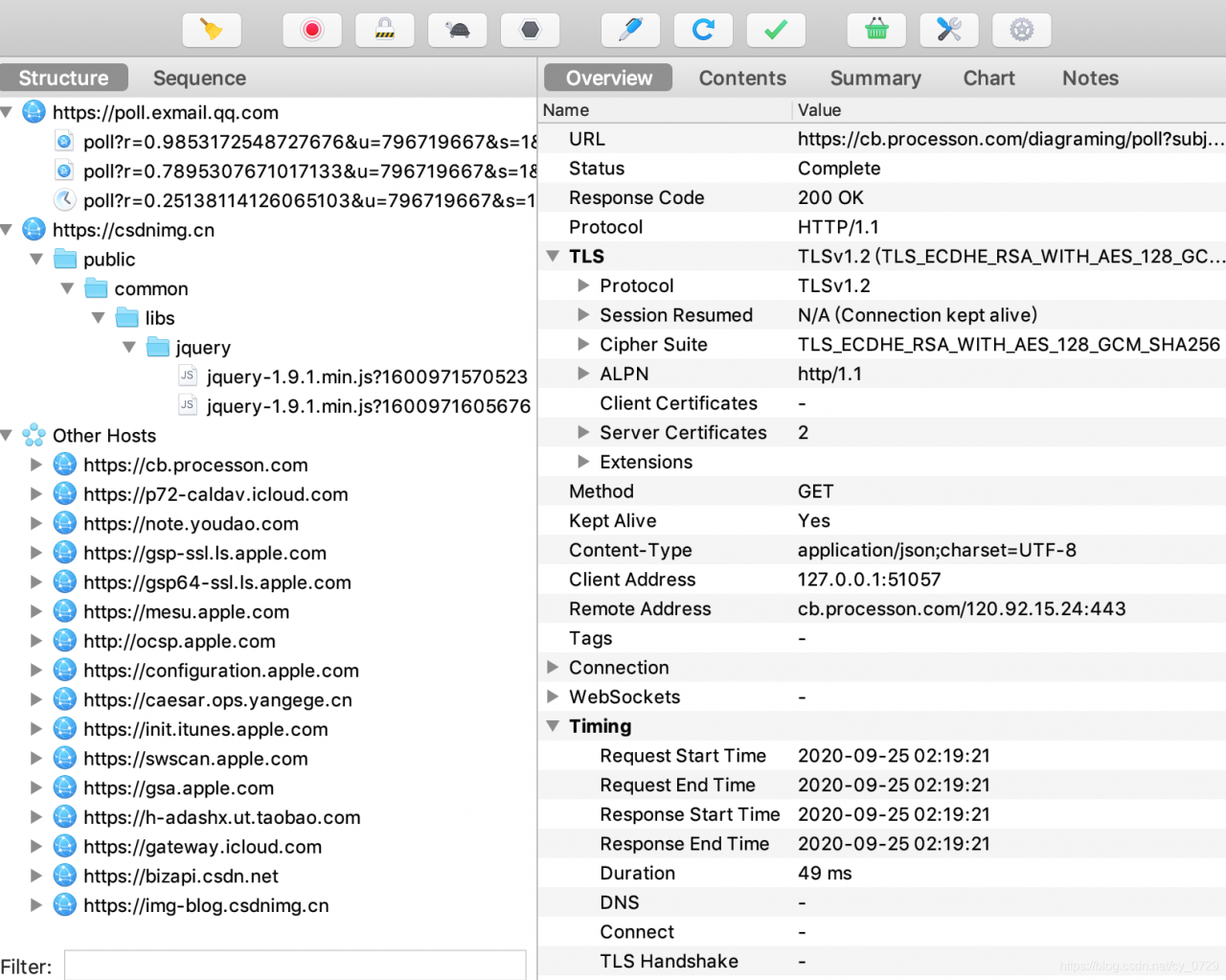Click the pending clock icon for poll?r=0.2513811412606510

64,200
